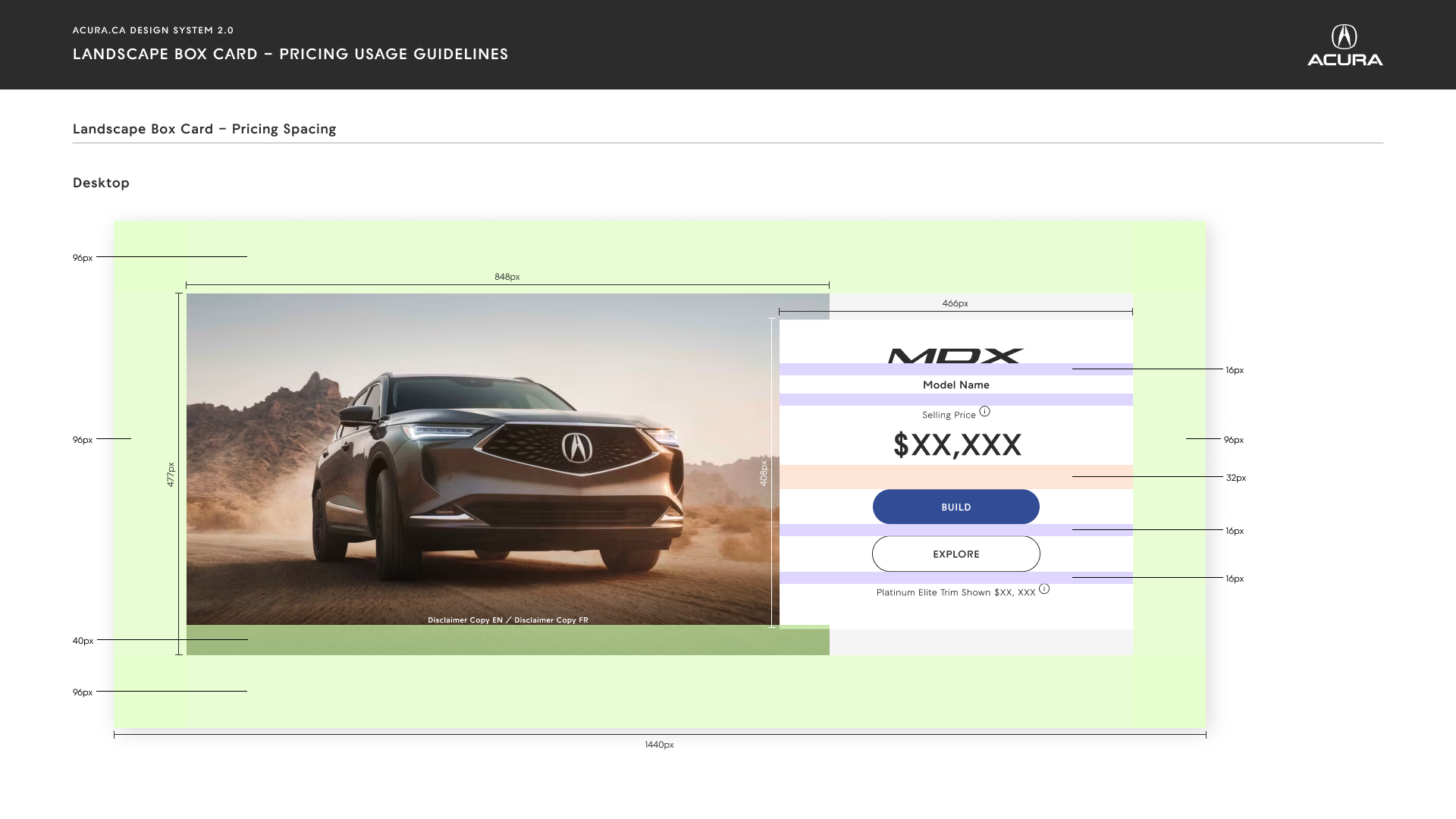The height and width of the screenshot is (819, 1456).
Task: Click the EXPLORE outline button
Action: pos(955,554)
